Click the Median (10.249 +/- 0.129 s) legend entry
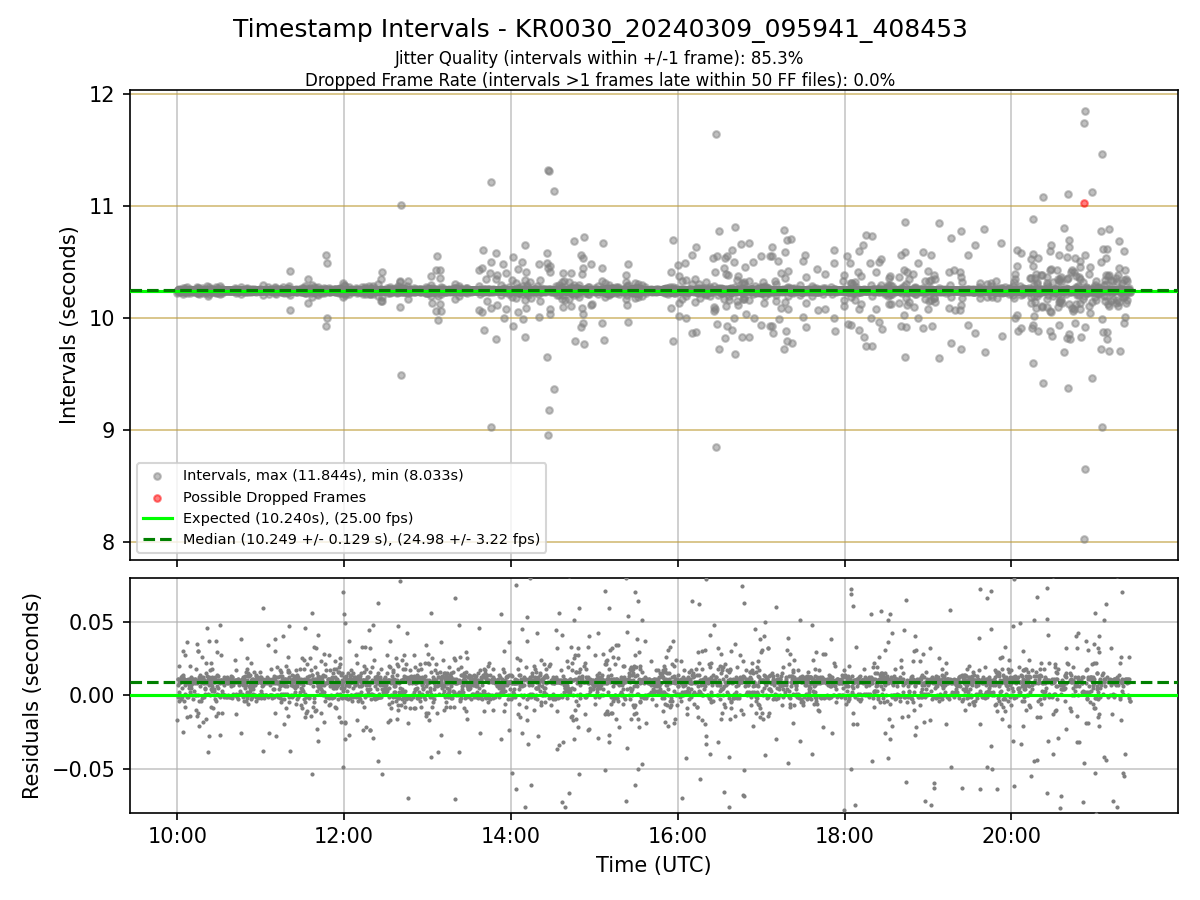1200x900 pixels. click(x=362, y=540)
